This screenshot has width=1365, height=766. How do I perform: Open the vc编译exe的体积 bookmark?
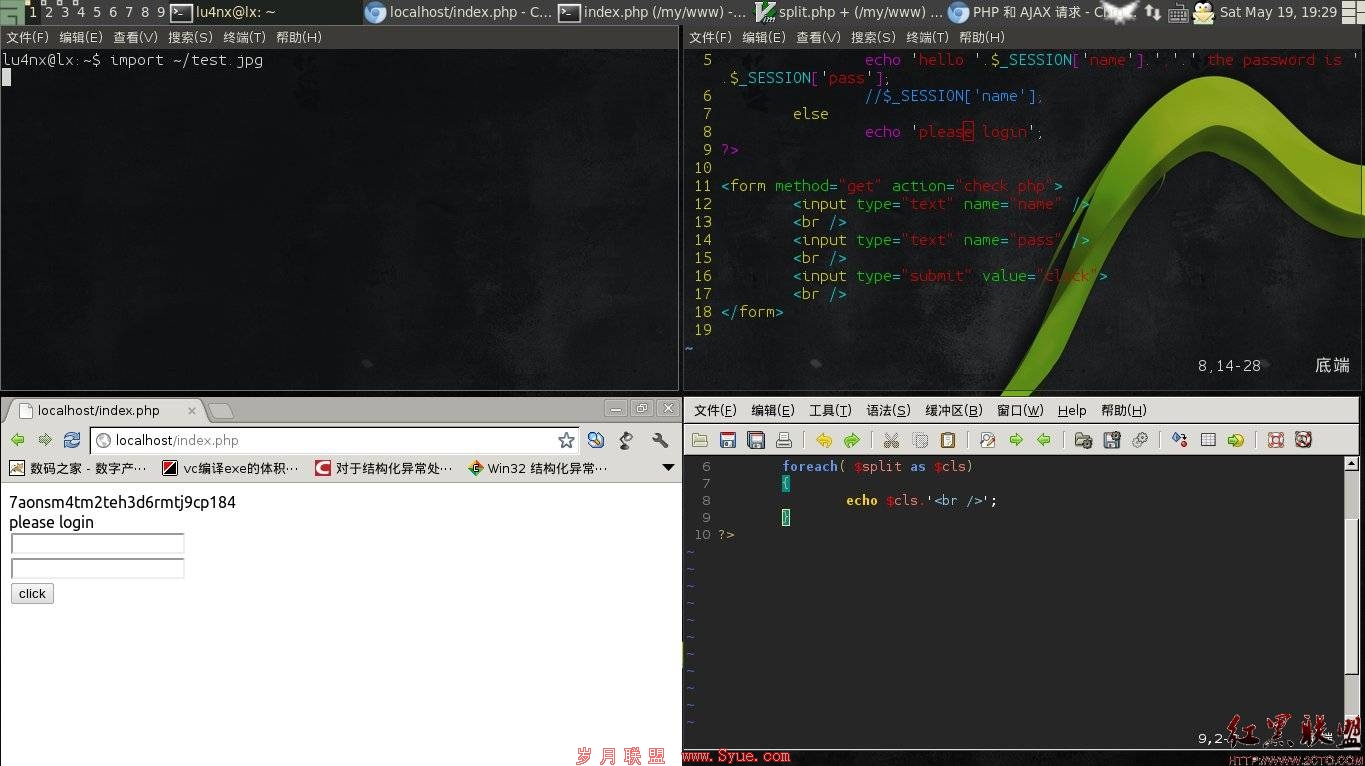(x=231, y=468)
